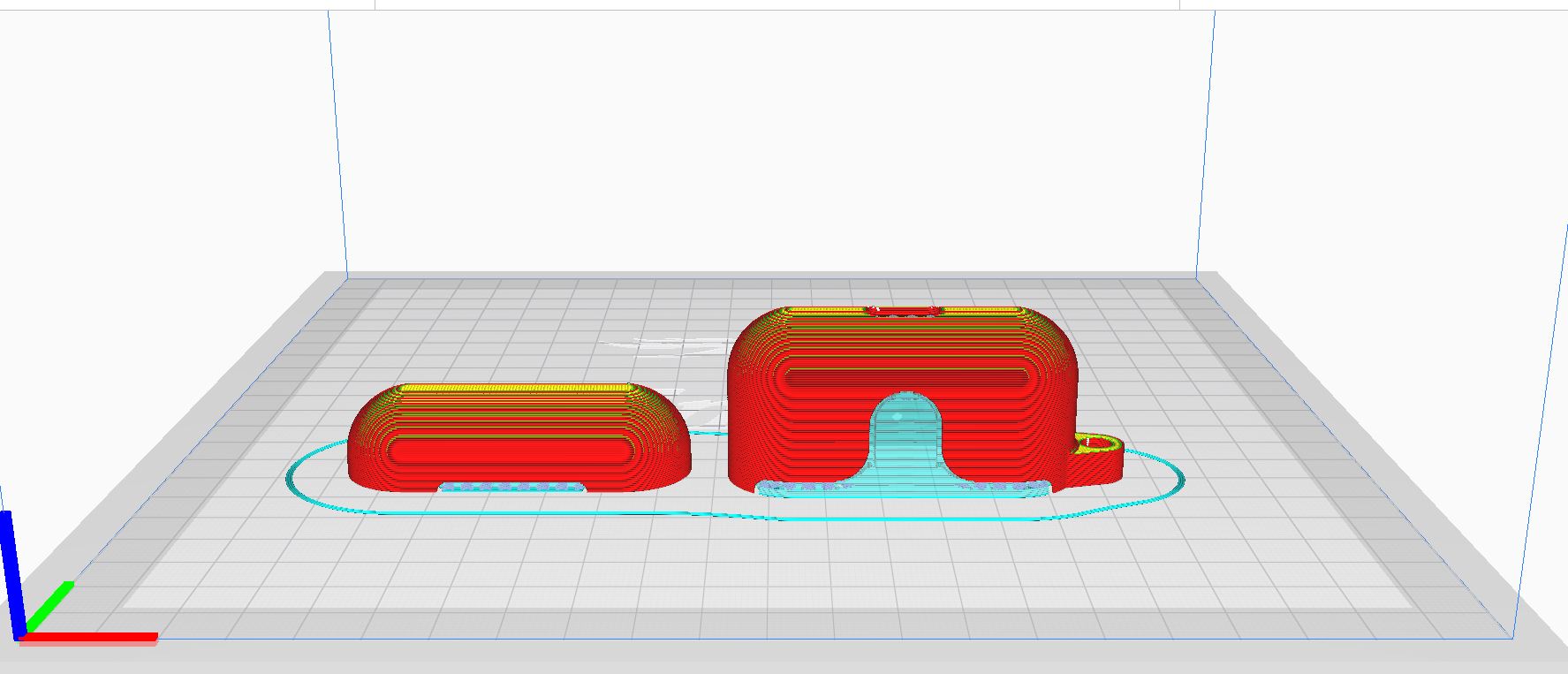The height and width of the screenshot is (674, 1568).
Task: Click the slot cutout atop the tall model
Action: tap(904, 311)
